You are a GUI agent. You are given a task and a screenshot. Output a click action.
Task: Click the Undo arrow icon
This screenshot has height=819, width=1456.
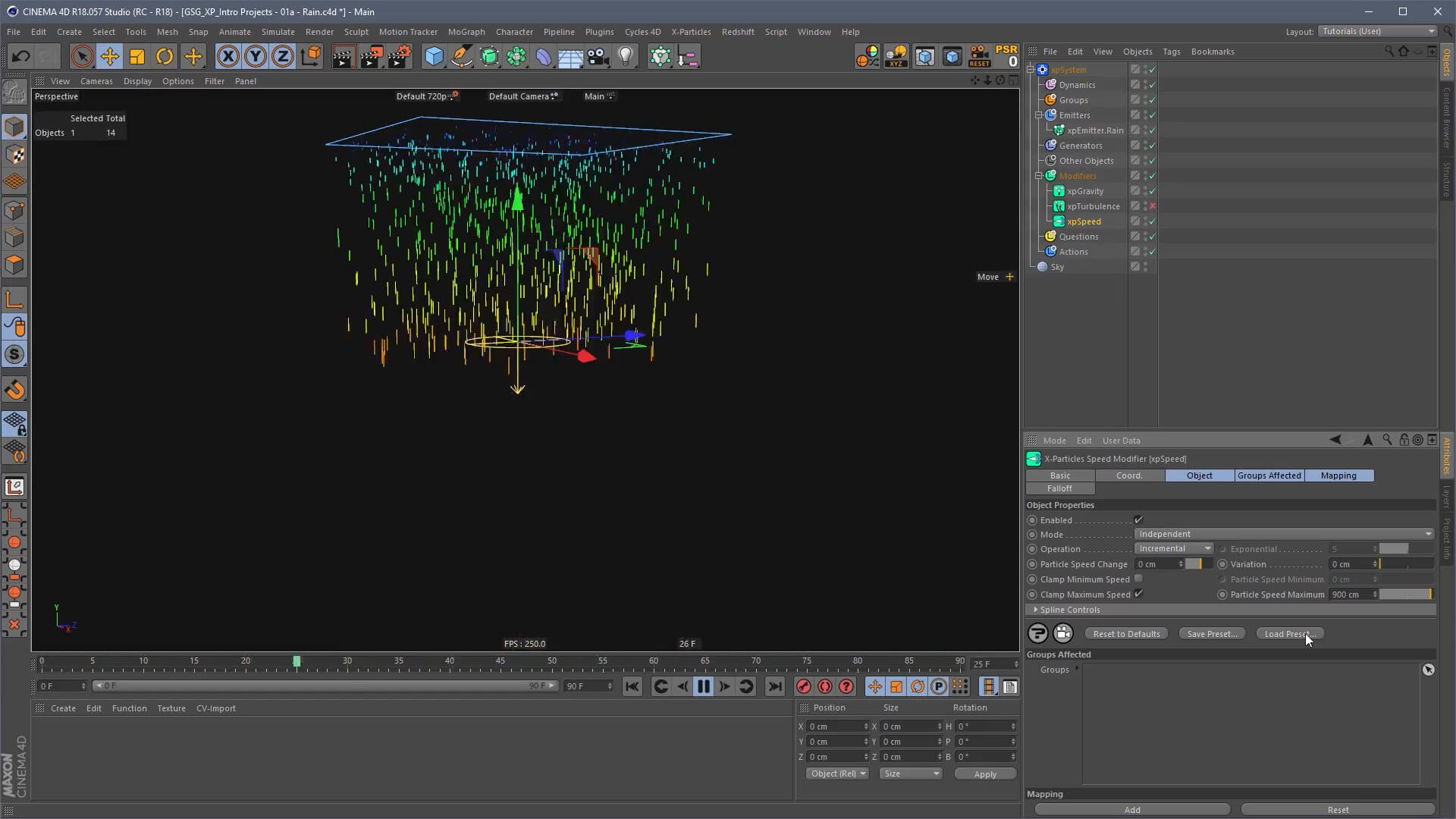click(x=20, y=56)
